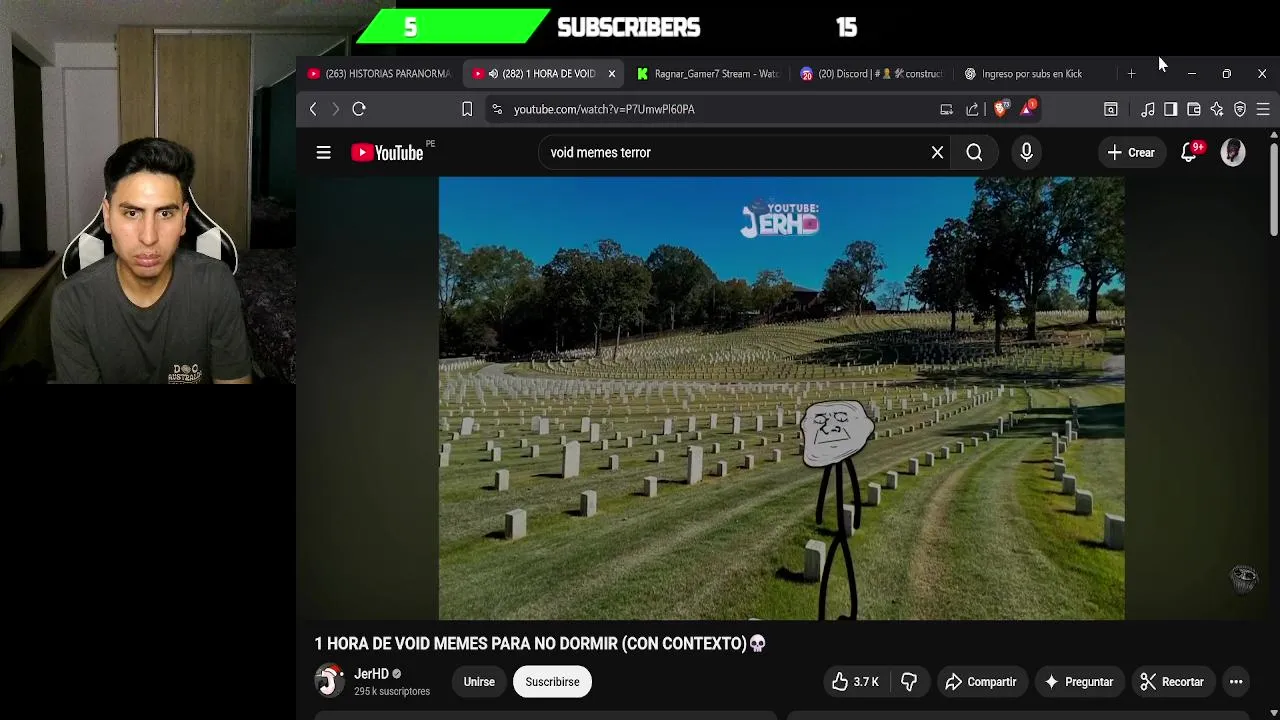Open the JerHD channel name link
Screen dimensions: 1280x720
click(x=371, y=674)
